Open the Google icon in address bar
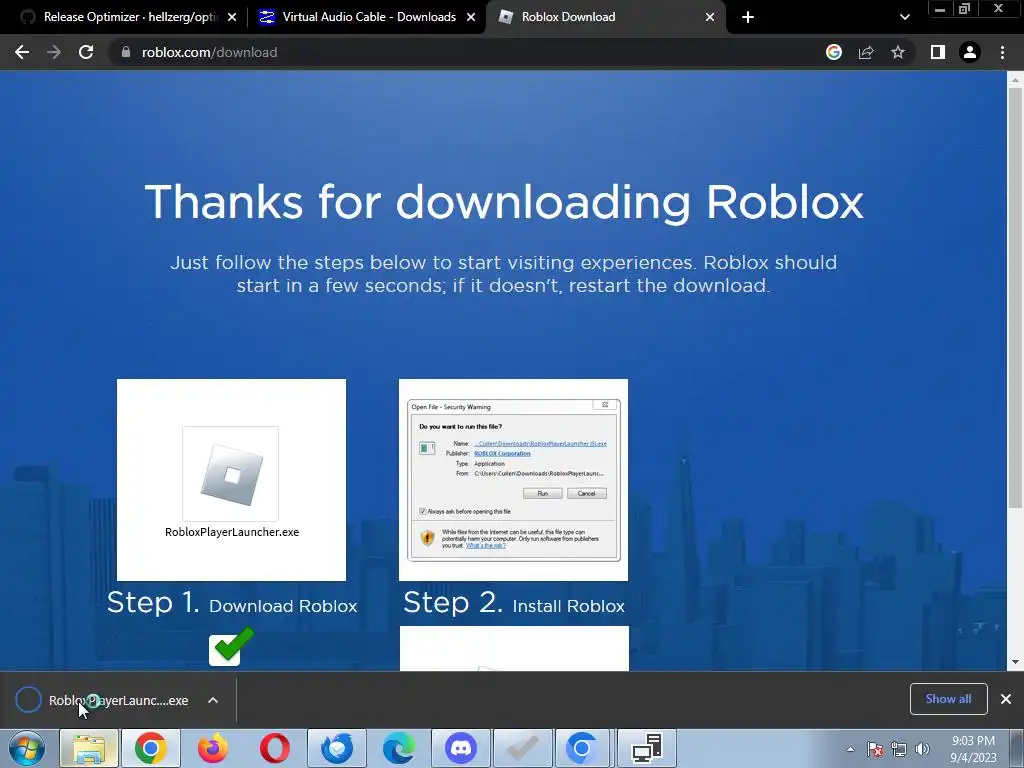The height and width of the screenshot is (768, 1024). (x=834, y=52)
